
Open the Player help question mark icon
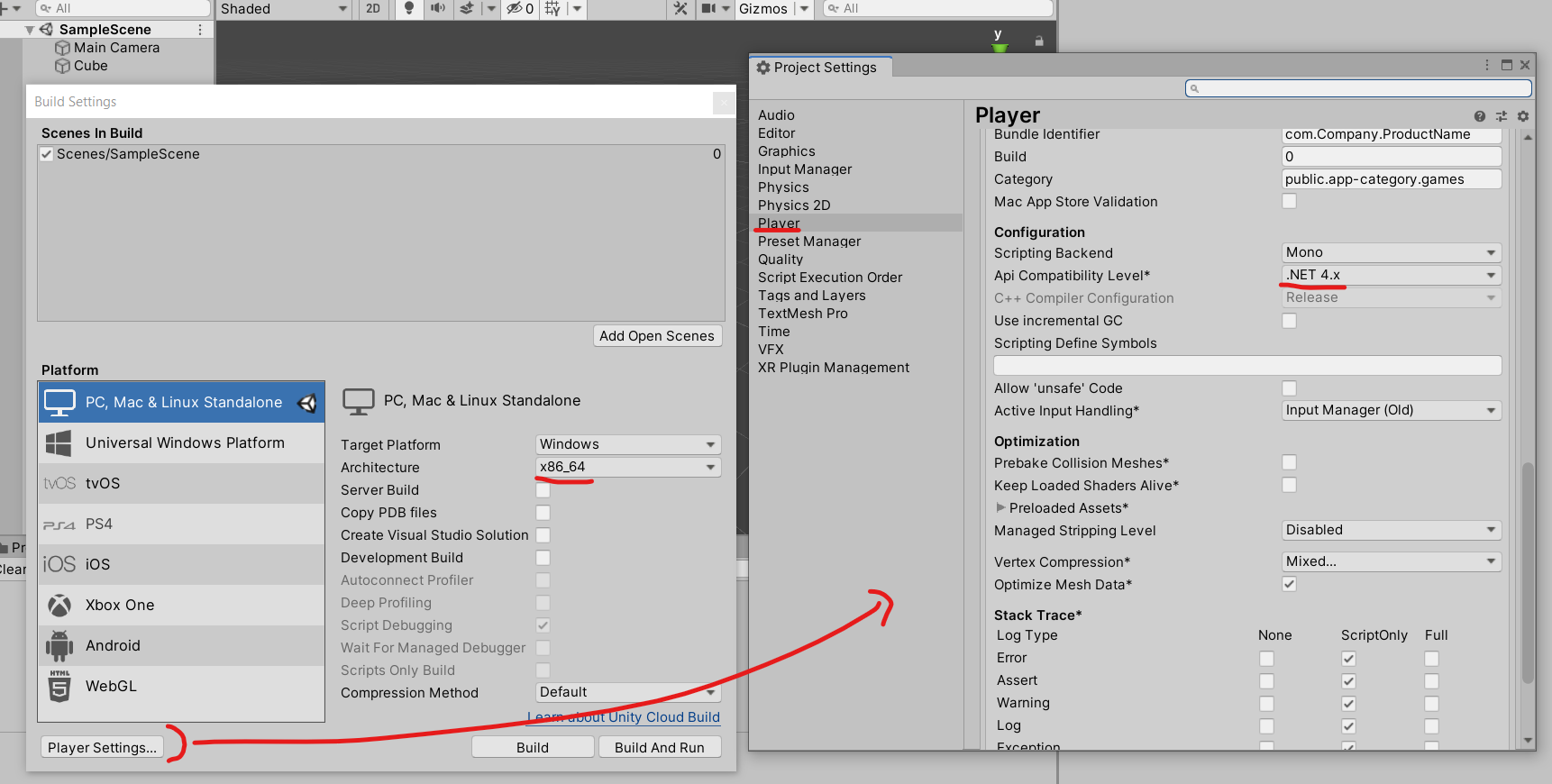pyautogui.click(x=1479, y=116)
